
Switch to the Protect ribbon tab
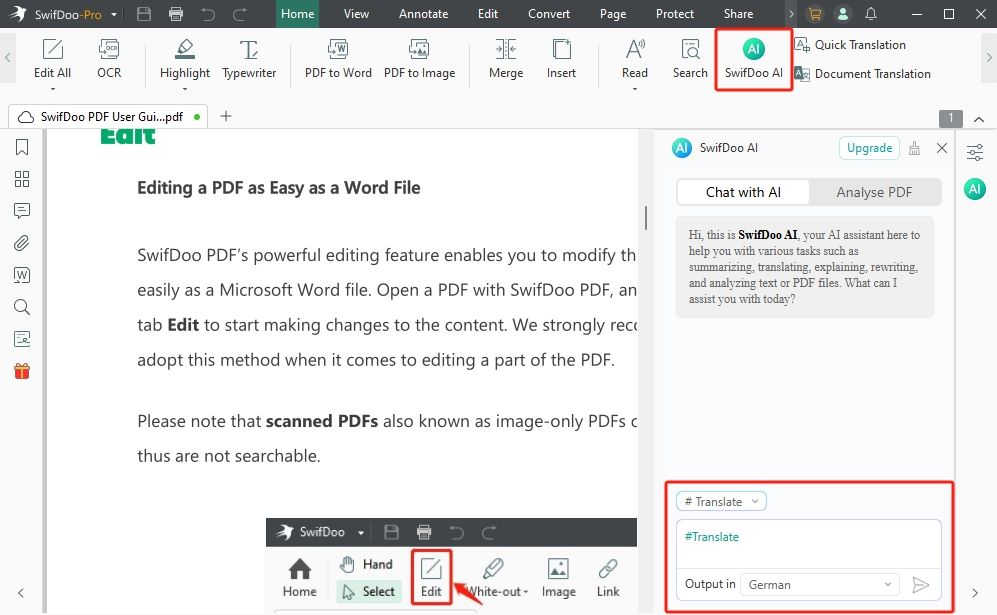point(675,14)
